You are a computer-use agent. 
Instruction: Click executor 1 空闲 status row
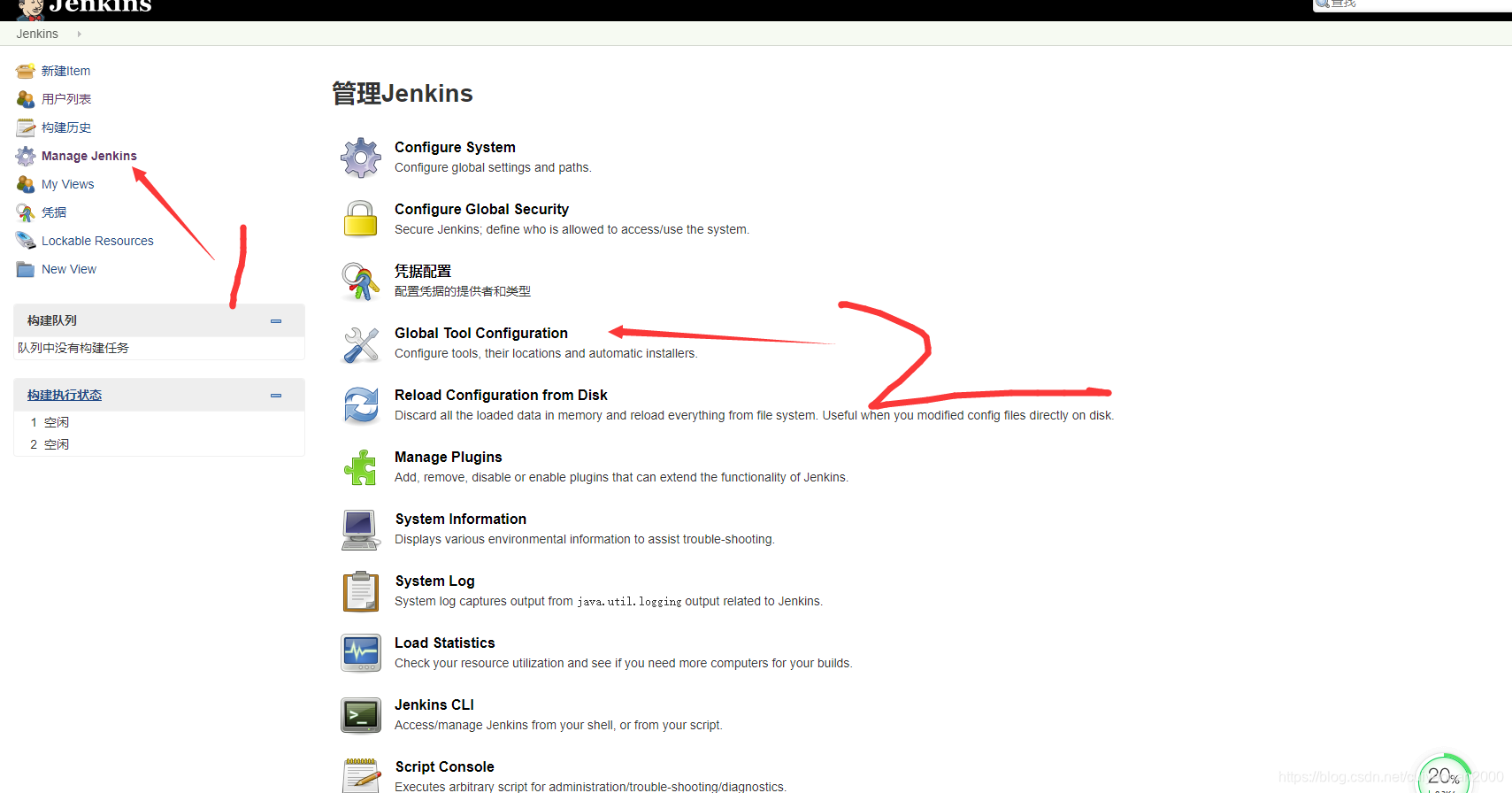pos(159,422)
